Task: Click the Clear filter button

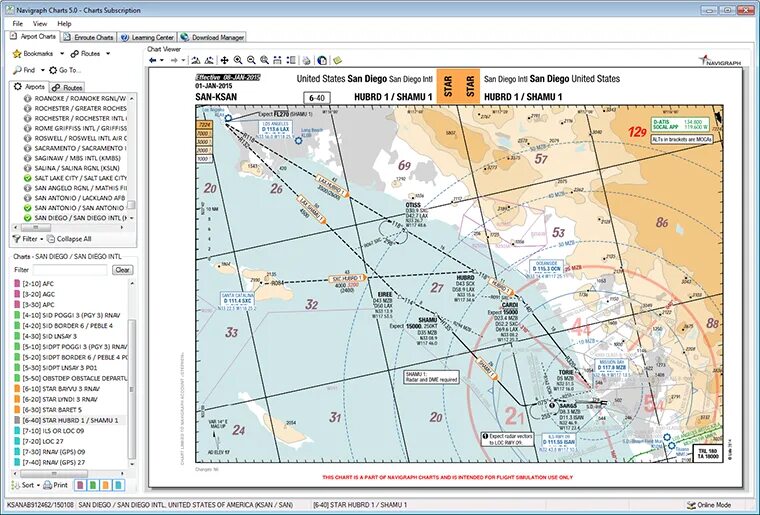Action: pos(122,270)
